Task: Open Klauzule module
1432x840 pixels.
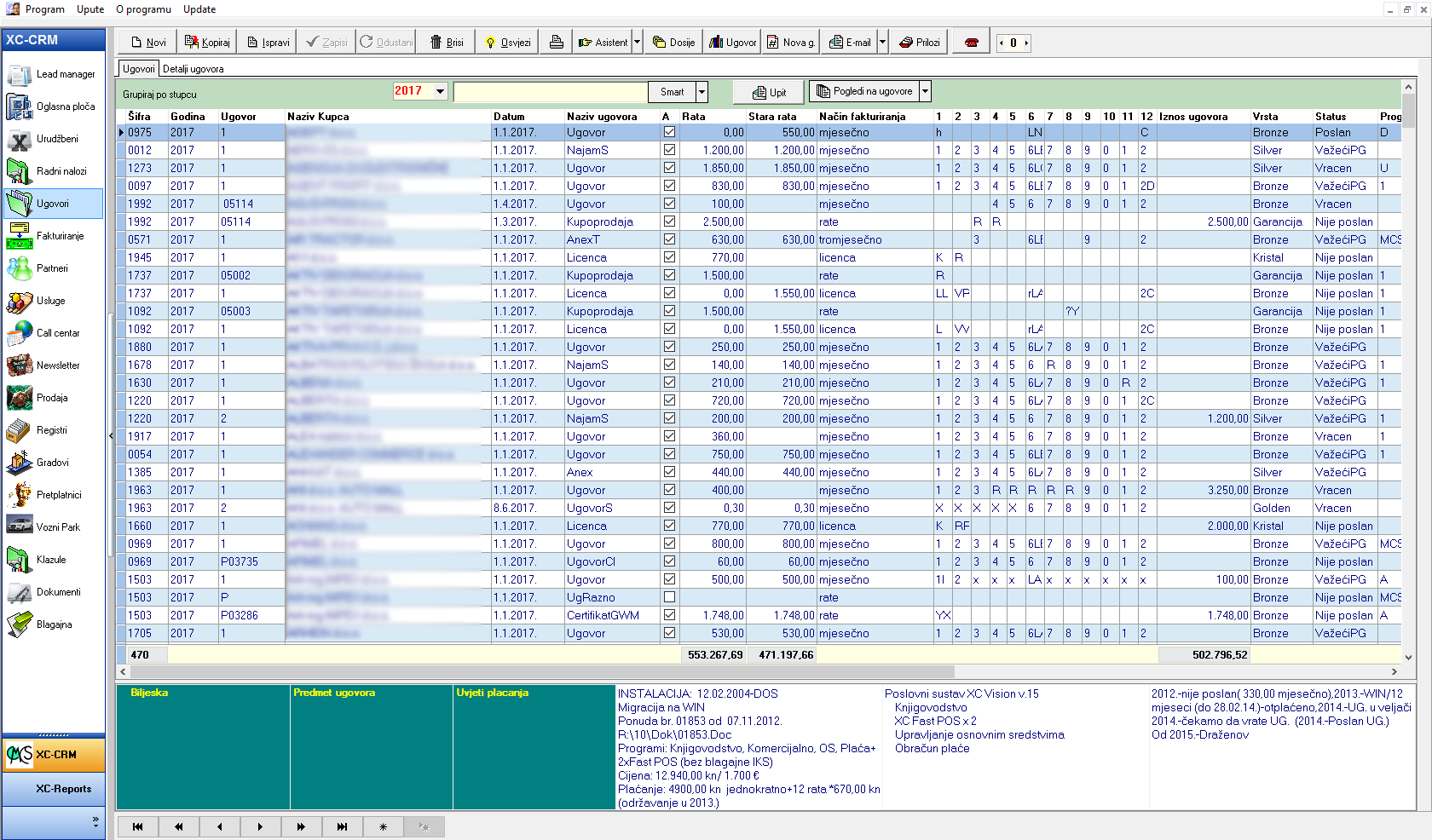Action: tap(53, 560)
